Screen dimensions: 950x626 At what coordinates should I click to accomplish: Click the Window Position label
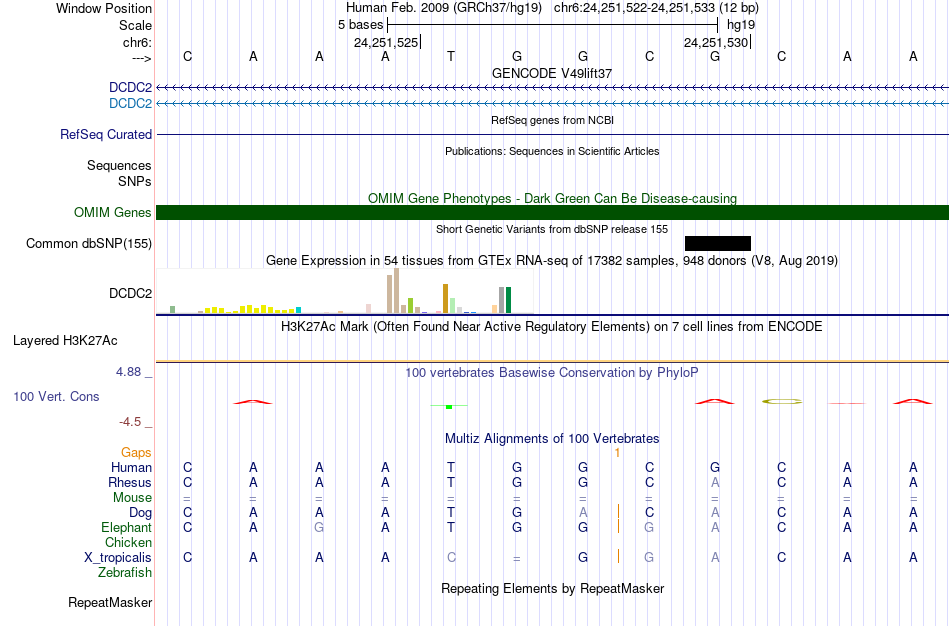104,8
